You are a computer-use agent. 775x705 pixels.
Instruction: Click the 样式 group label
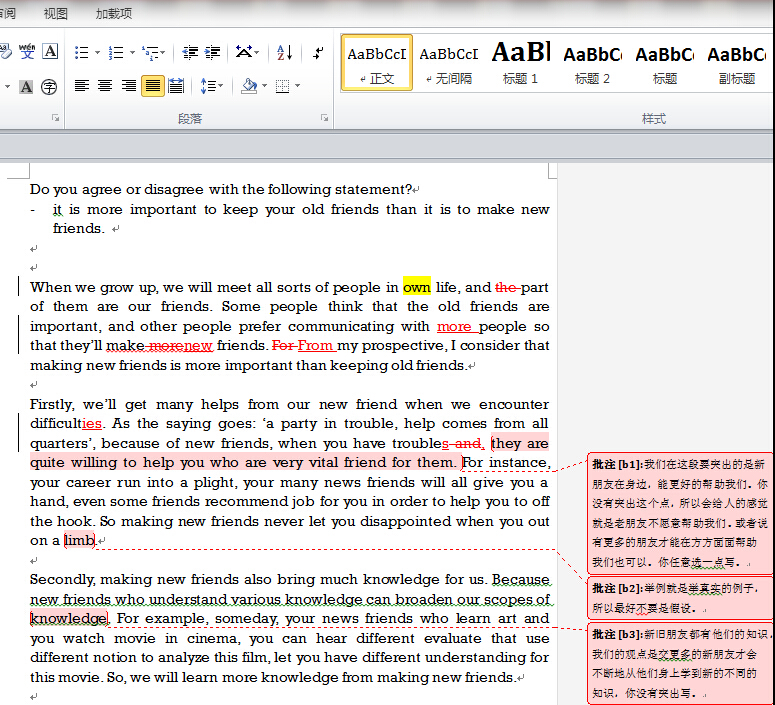pos(654,119)
